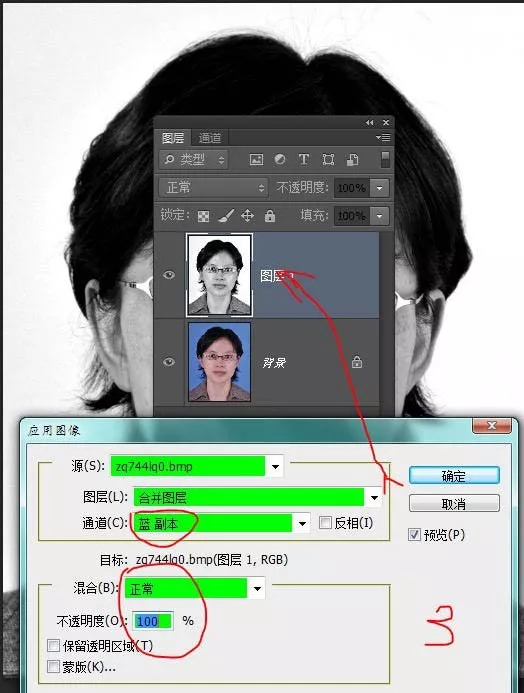Click the 背景 layer name

(274, 363)
